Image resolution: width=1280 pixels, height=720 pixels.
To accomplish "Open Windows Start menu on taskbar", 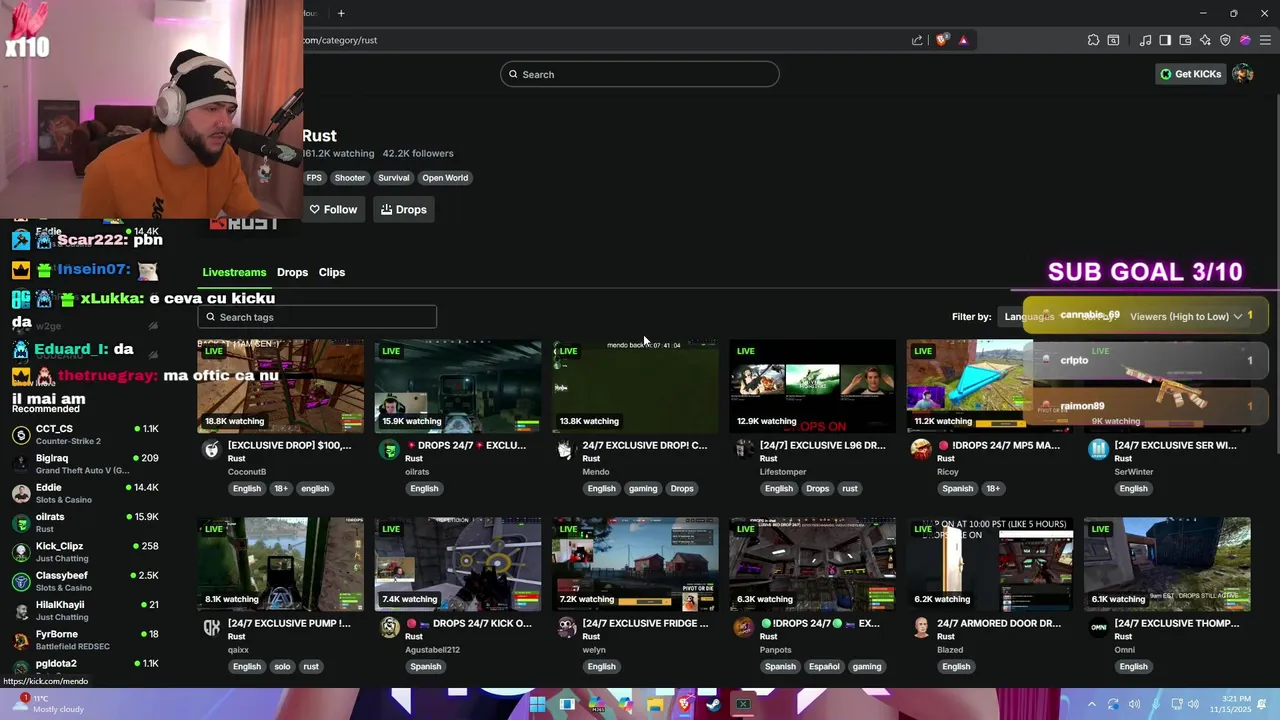I will pos(537,704).
